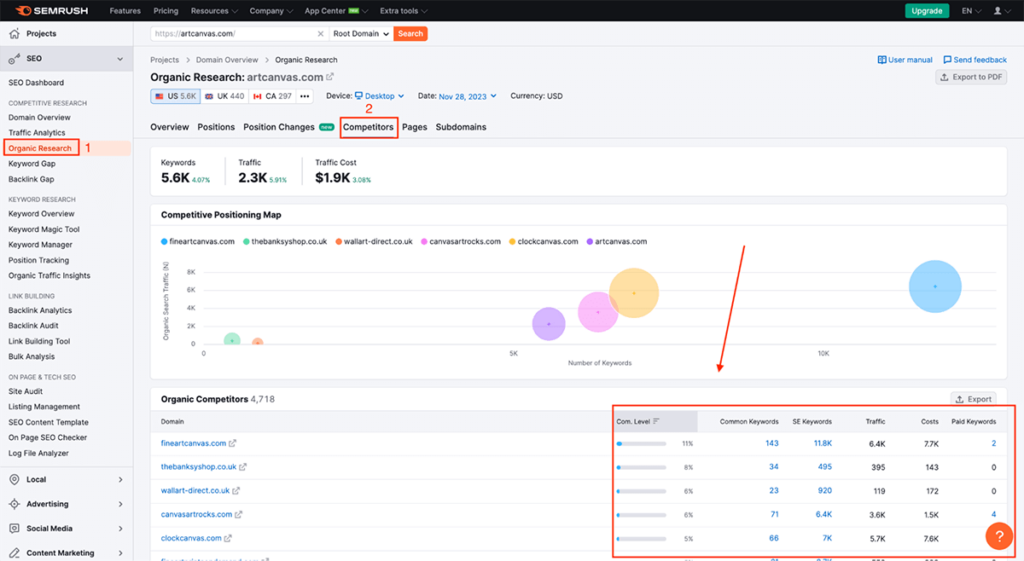The height and width of the screenshot is (561, 1024).
Task: Open Backlink Analytics in sidebar
Action: click(x=40, y=311)
